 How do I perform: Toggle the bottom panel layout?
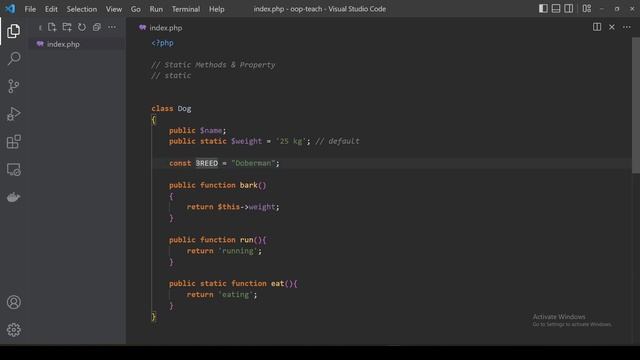(556, 9)
